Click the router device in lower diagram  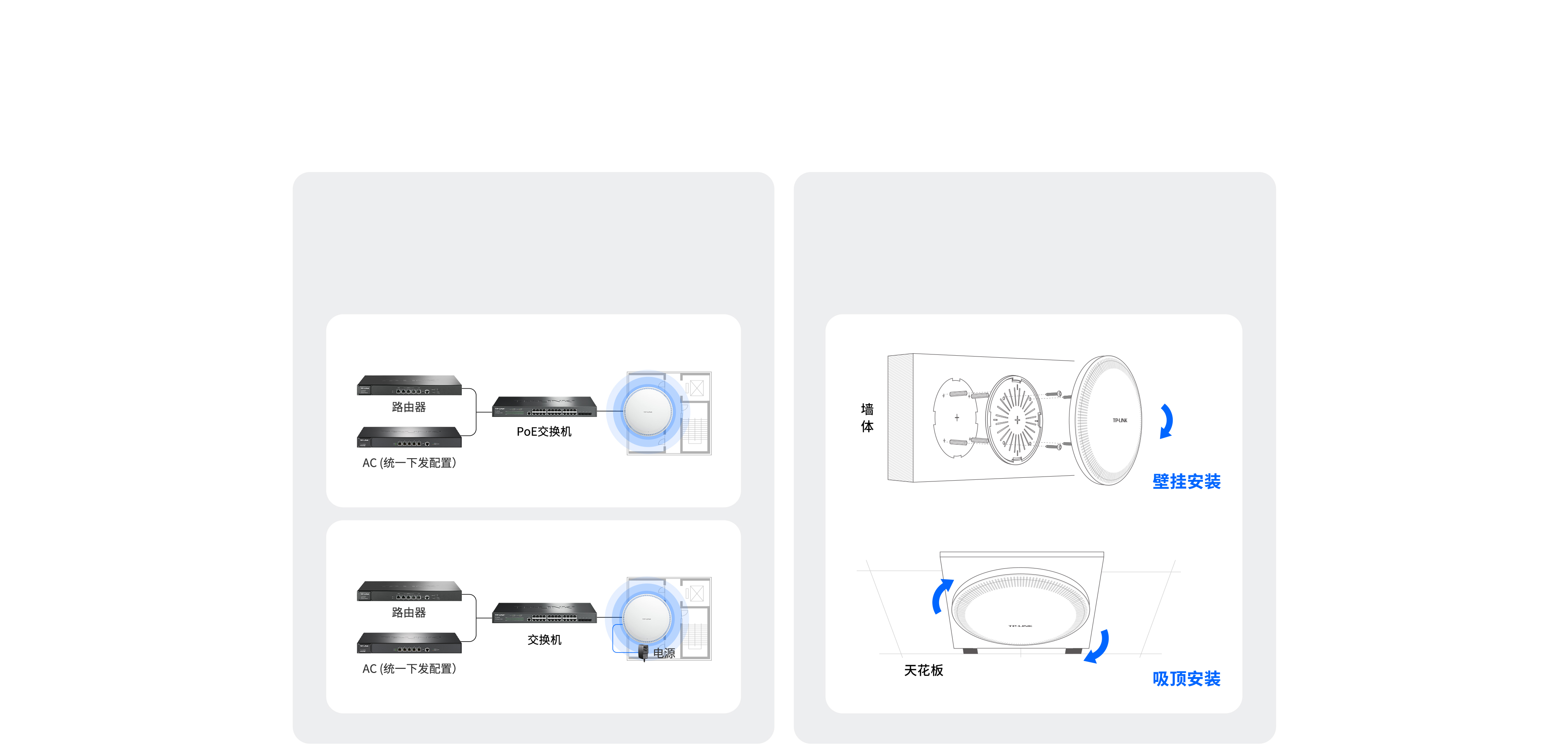pyautogui.click(x=409, y=590)
